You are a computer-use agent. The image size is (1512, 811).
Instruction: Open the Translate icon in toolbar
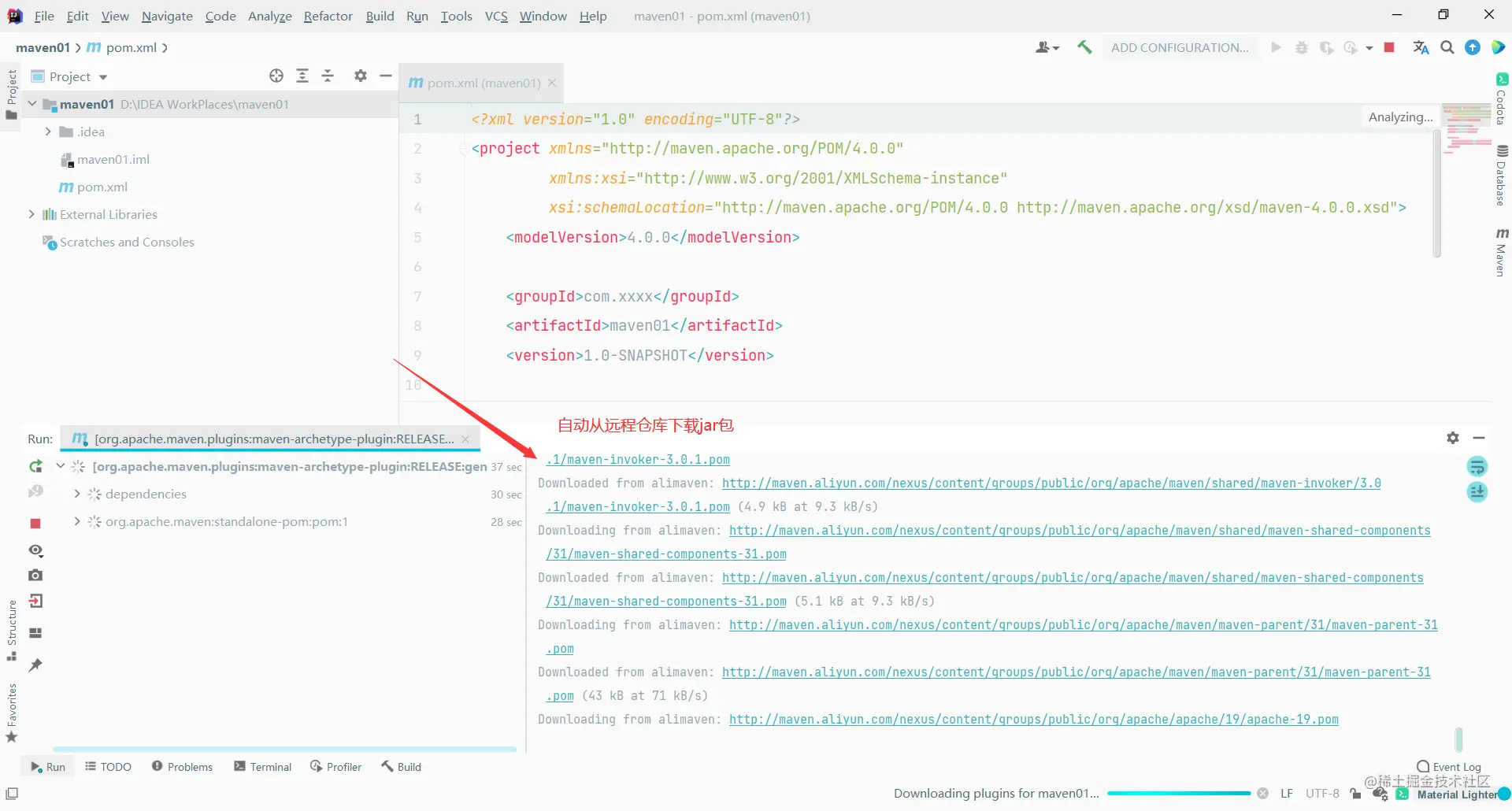click(1421, 47)
